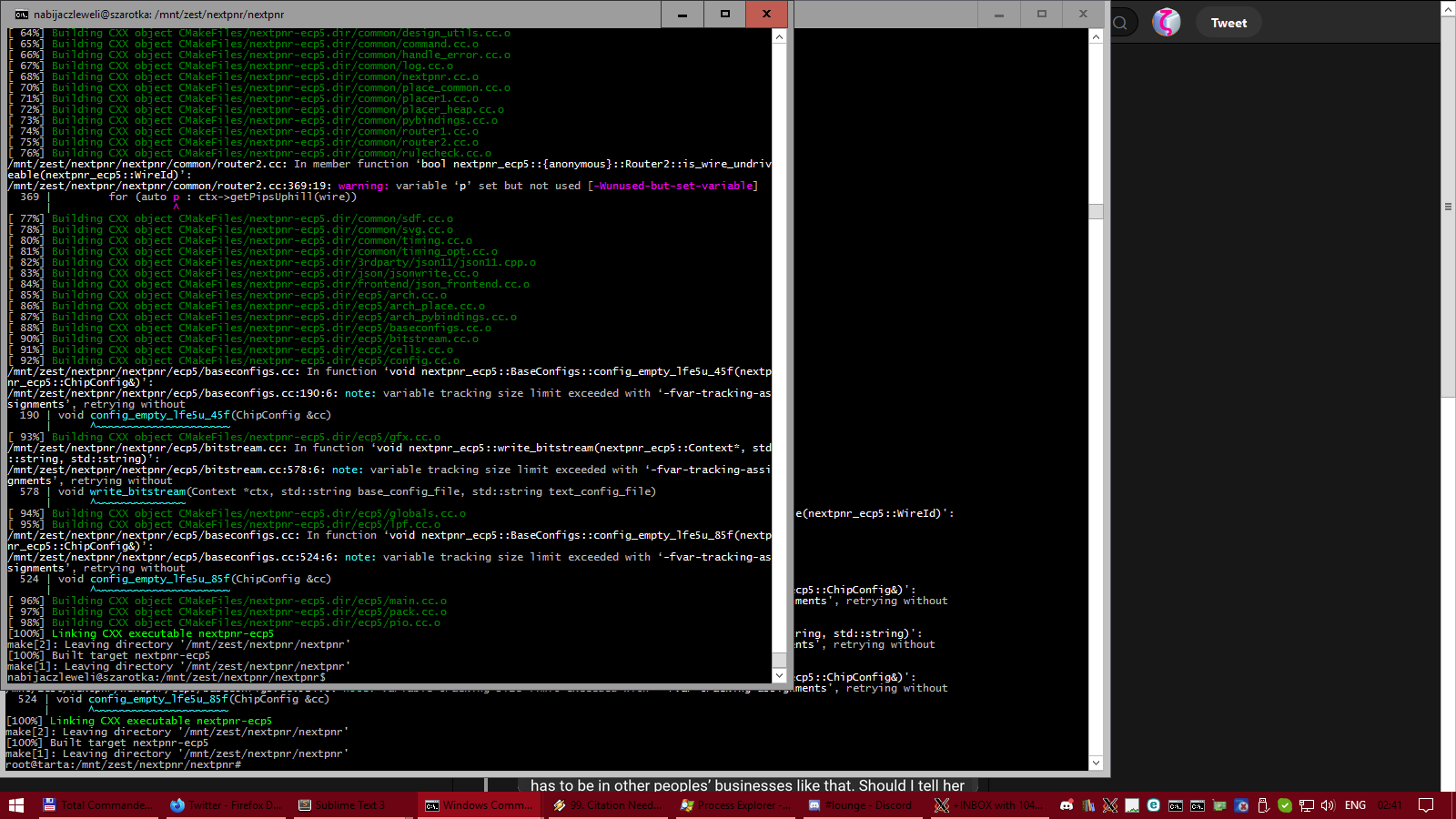Click the Tweet button

[1228, 23]
